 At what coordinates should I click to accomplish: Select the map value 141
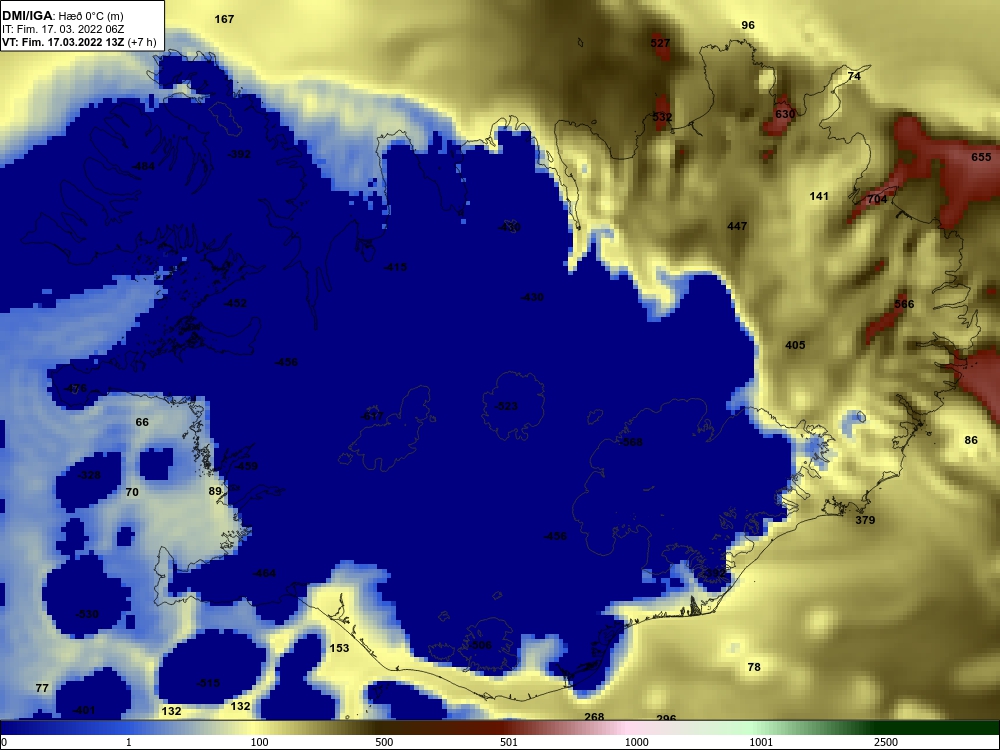[x=819, y=196]
